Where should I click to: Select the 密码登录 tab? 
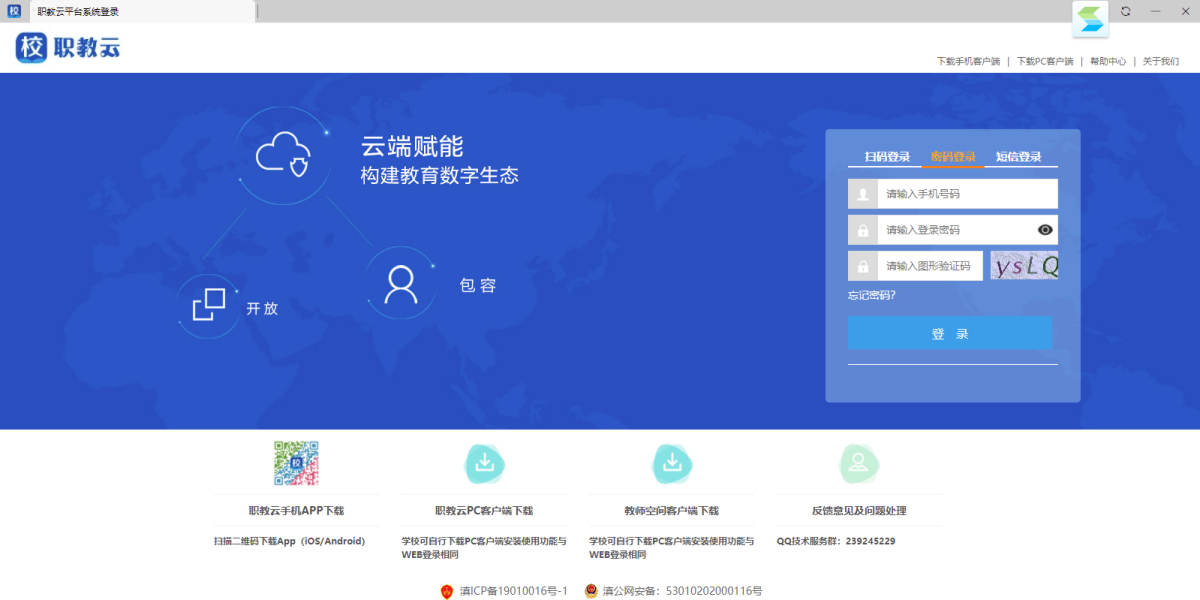click(x=953, y=157)
